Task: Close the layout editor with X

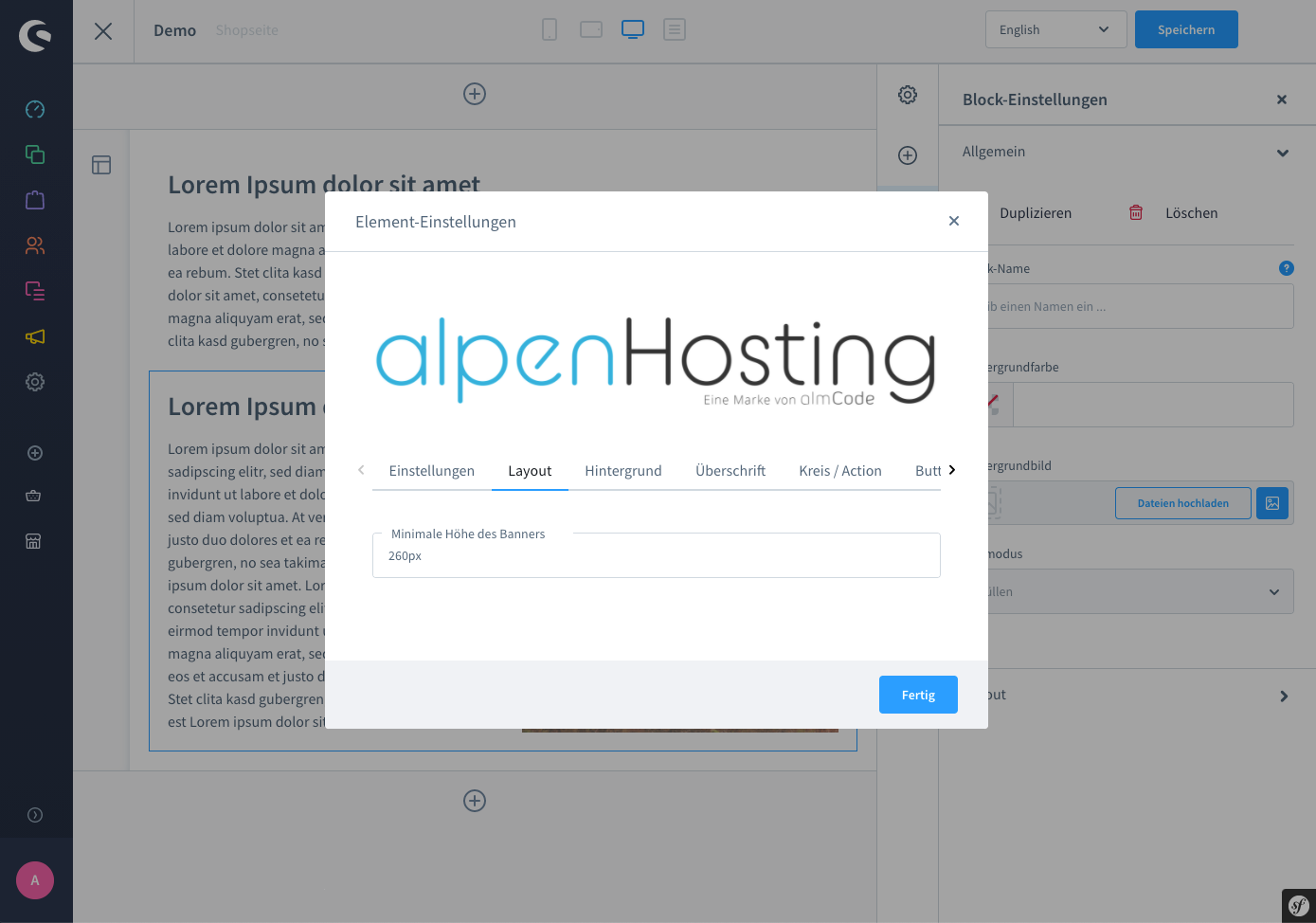Action: tap(103, 31)
